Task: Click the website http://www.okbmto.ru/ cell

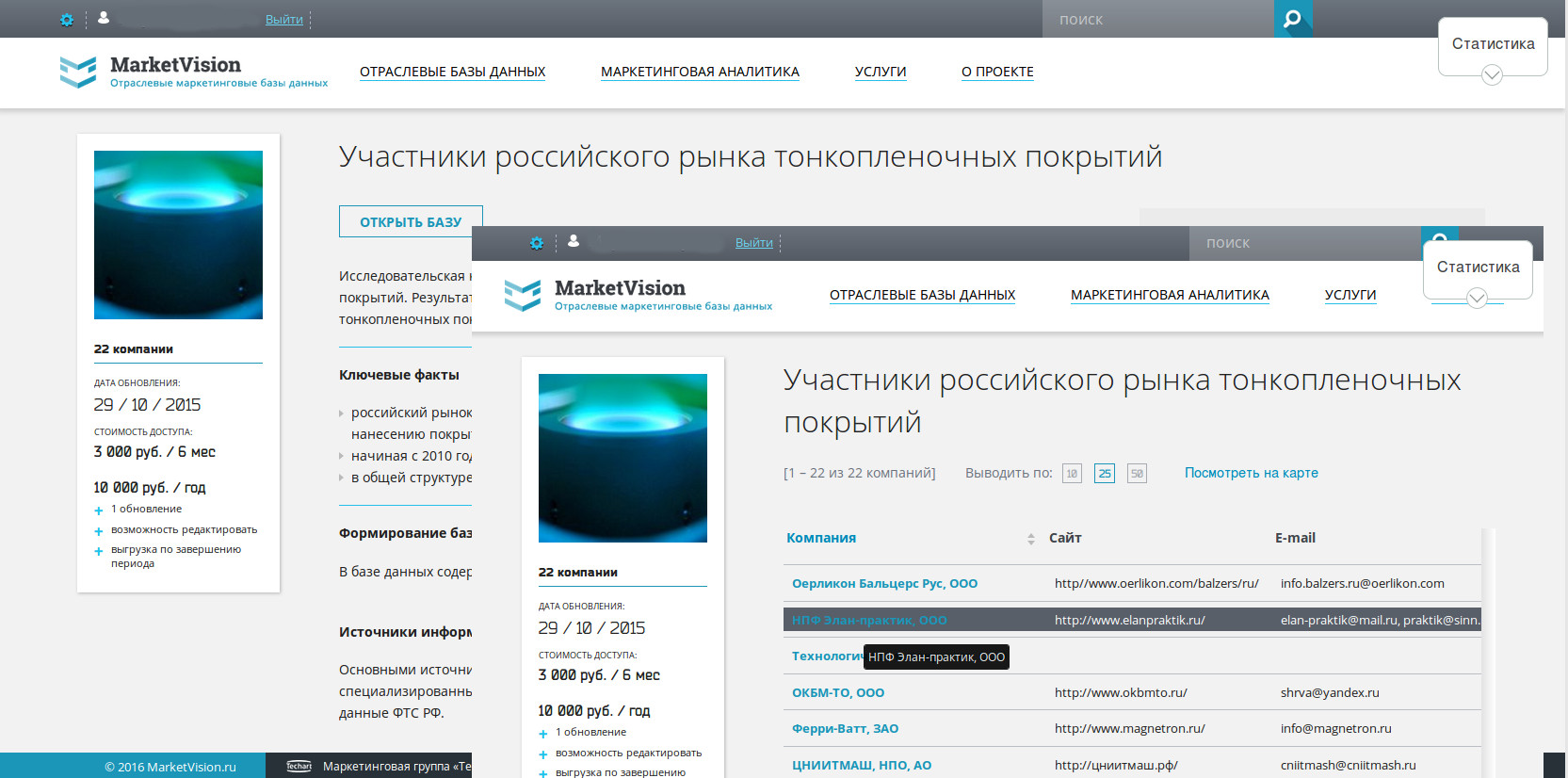Action: (x=1121, y=692)
